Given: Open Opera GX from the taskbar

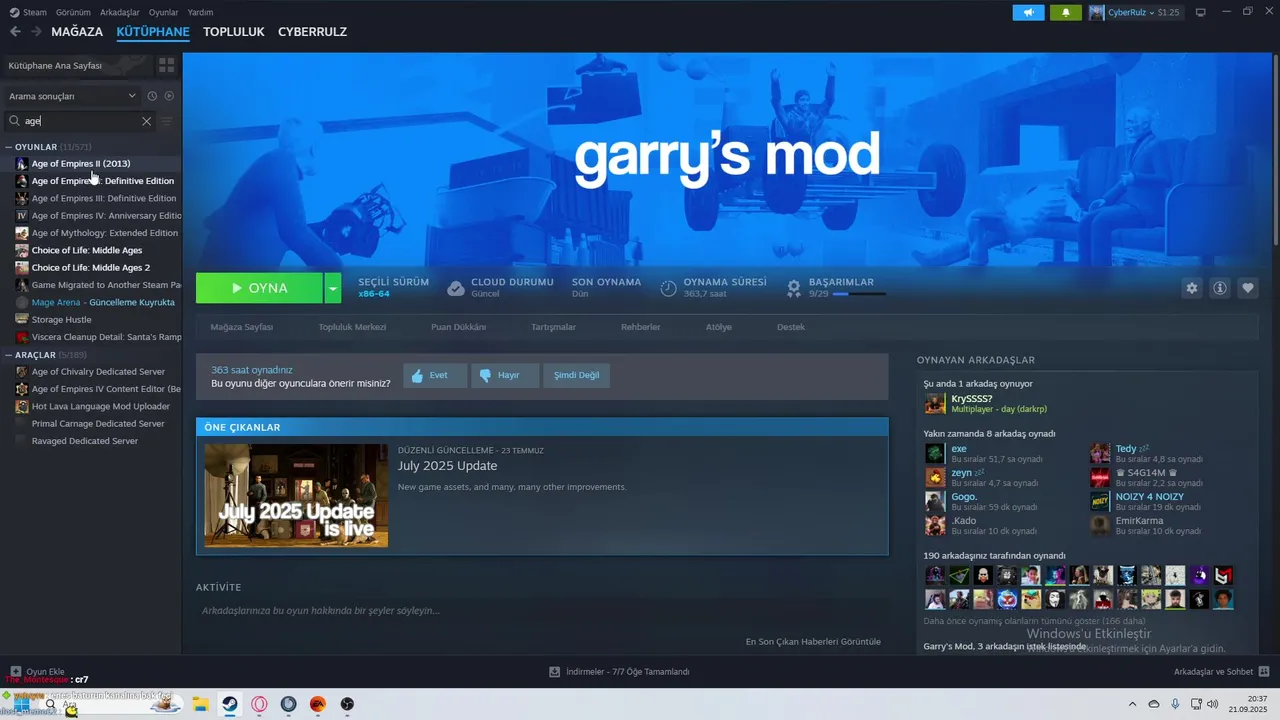Looking at the screenshot, I should pos(259,704).
